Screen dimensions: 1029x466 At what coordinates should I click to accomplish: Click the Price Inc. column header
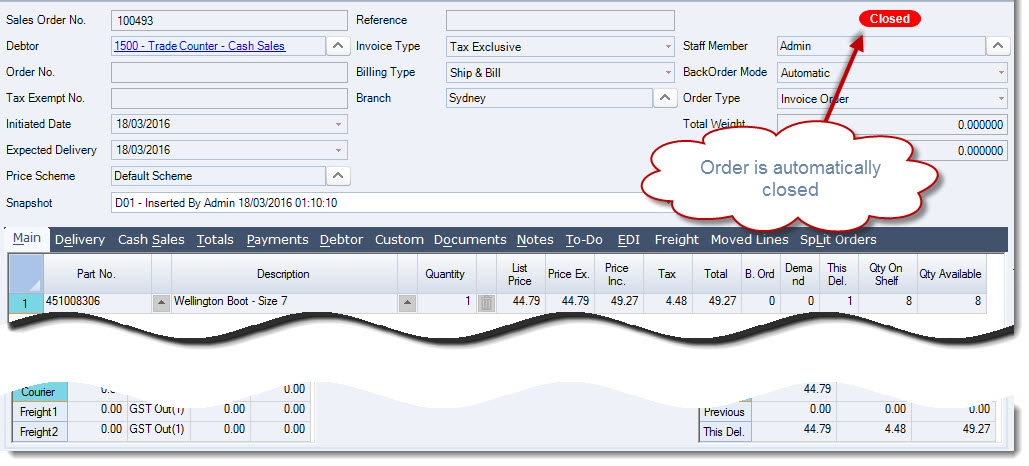(617, 274)
